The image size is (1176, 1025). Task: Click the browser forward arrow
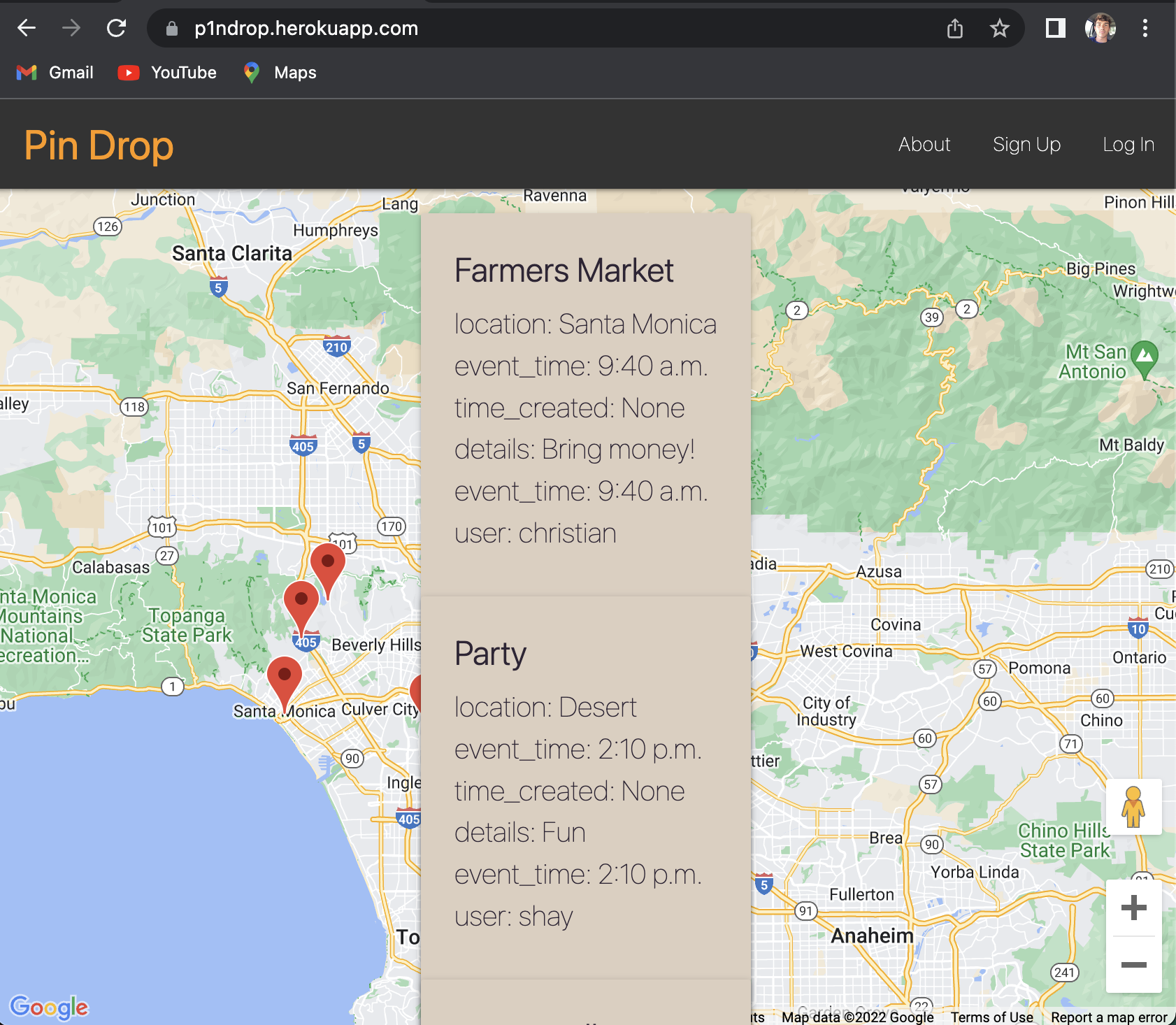(x=71, y=28)
